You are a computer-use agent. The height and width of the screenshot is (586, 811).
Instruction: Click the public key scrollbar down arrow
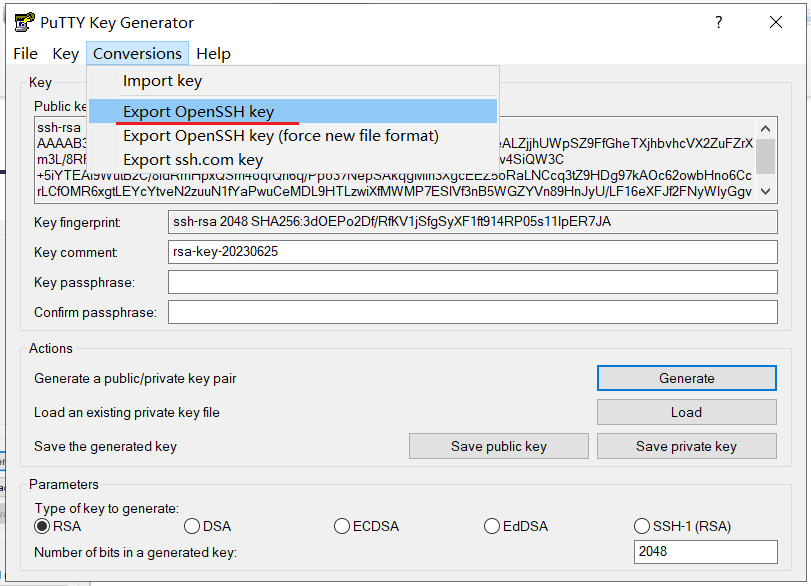(x=765, y=191)
